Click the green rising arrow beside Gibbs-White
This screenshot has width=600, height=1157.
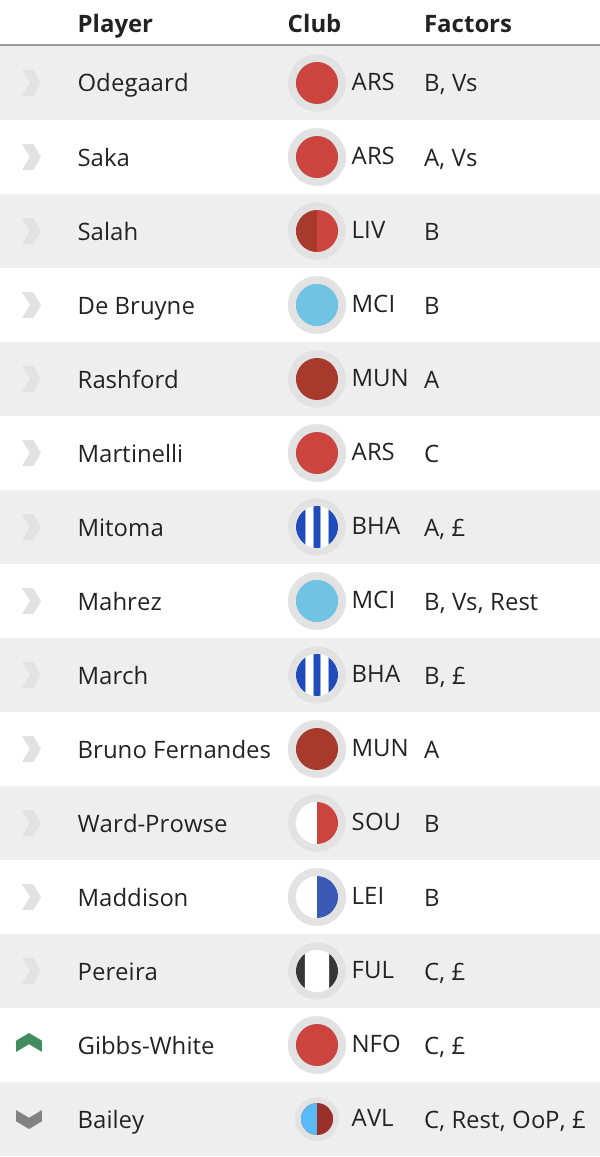[x=31, y=1044]
